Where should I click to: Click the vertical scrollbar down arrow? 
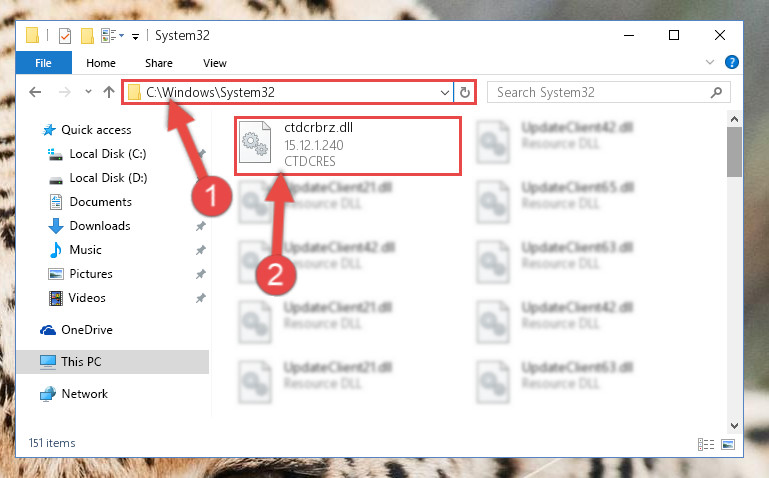click(x=734, y=425)
